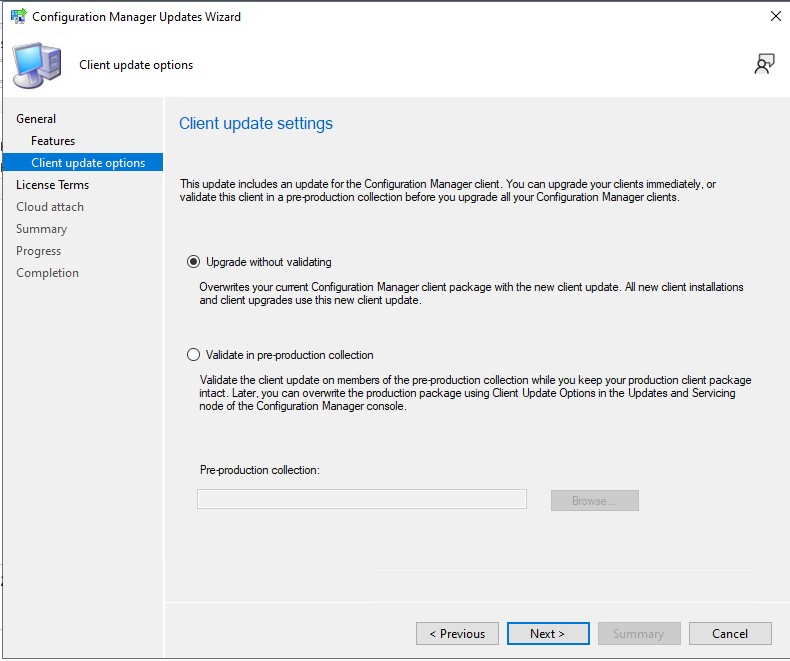This screenshot has height=661, width=790.
Task: Click the Pre-production collection text field
Action: tap(361, 500)
